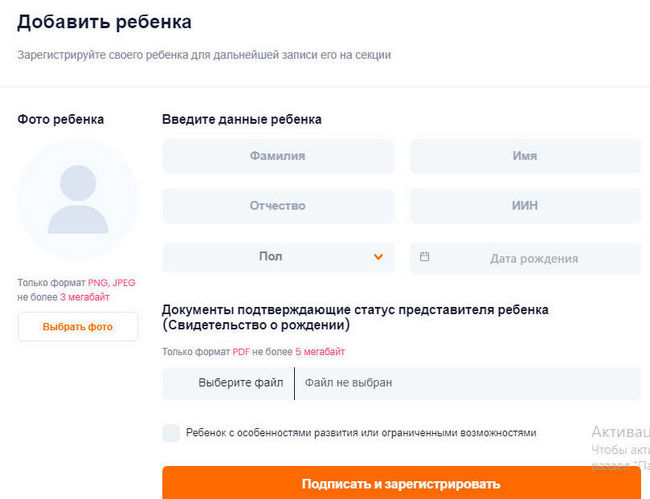Submit with Подписать и зарегистрировать button
Screen dimensions: 650x499
pyautogui.click(x=401, y=484)
